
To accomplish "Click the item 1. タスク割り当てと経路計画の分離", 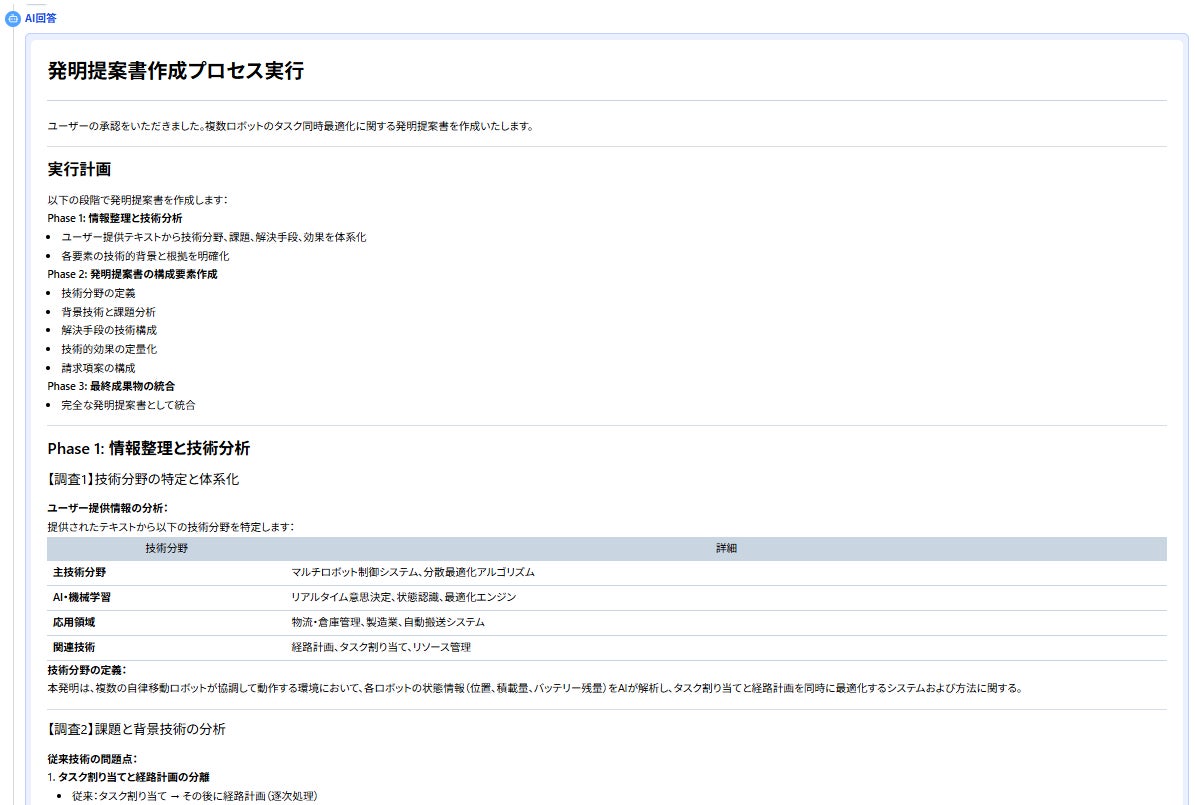I will click(128, 778).
